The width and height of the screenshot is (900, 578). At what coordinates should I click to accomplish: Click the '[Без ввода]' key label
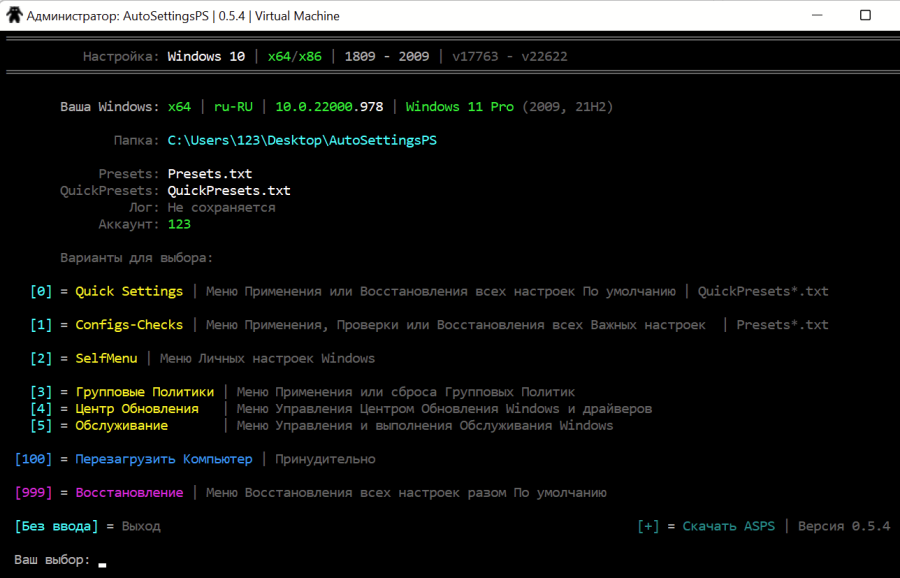coord(56,526)
